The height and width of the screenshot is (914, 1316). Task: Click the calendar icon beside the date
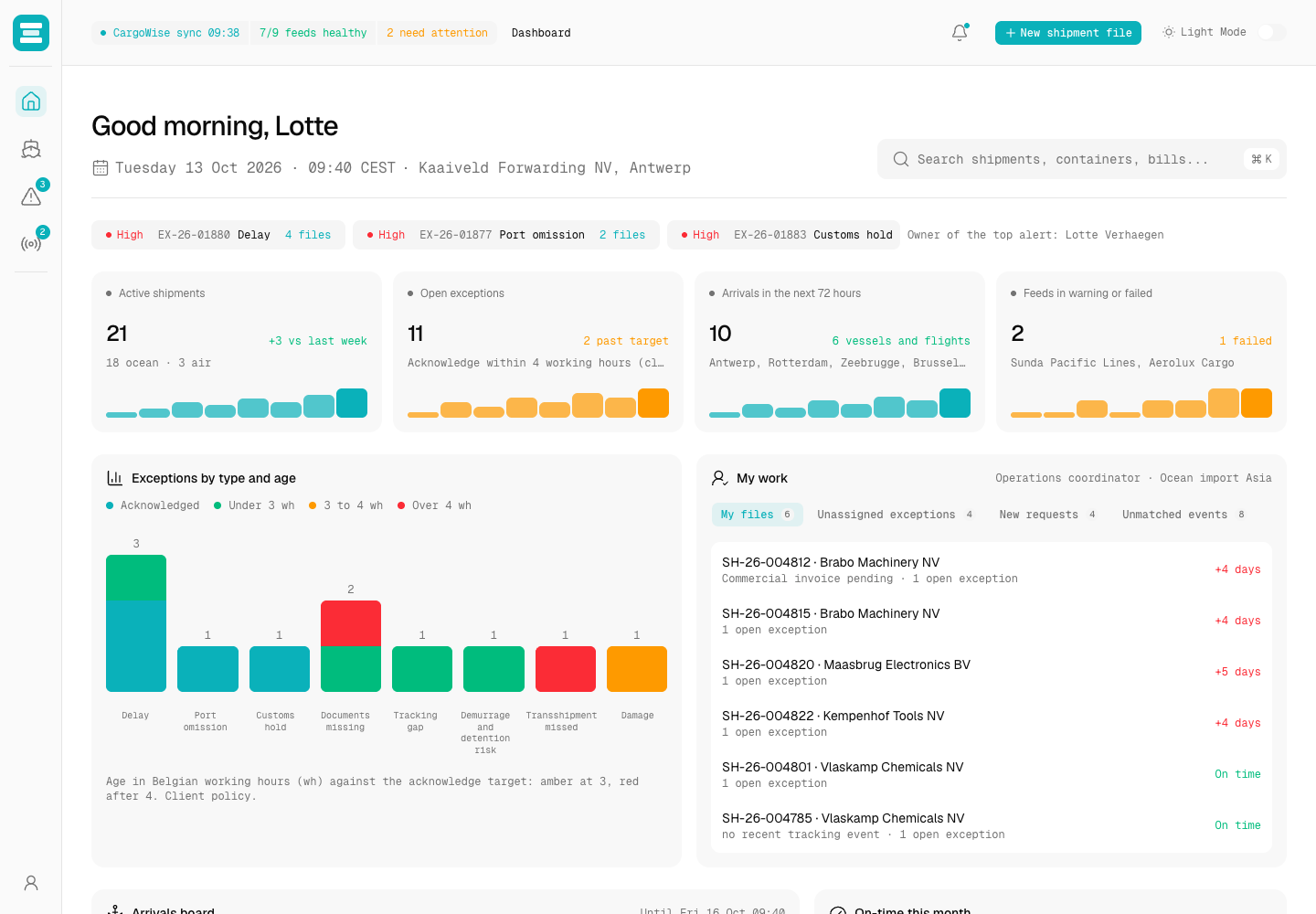101,168
